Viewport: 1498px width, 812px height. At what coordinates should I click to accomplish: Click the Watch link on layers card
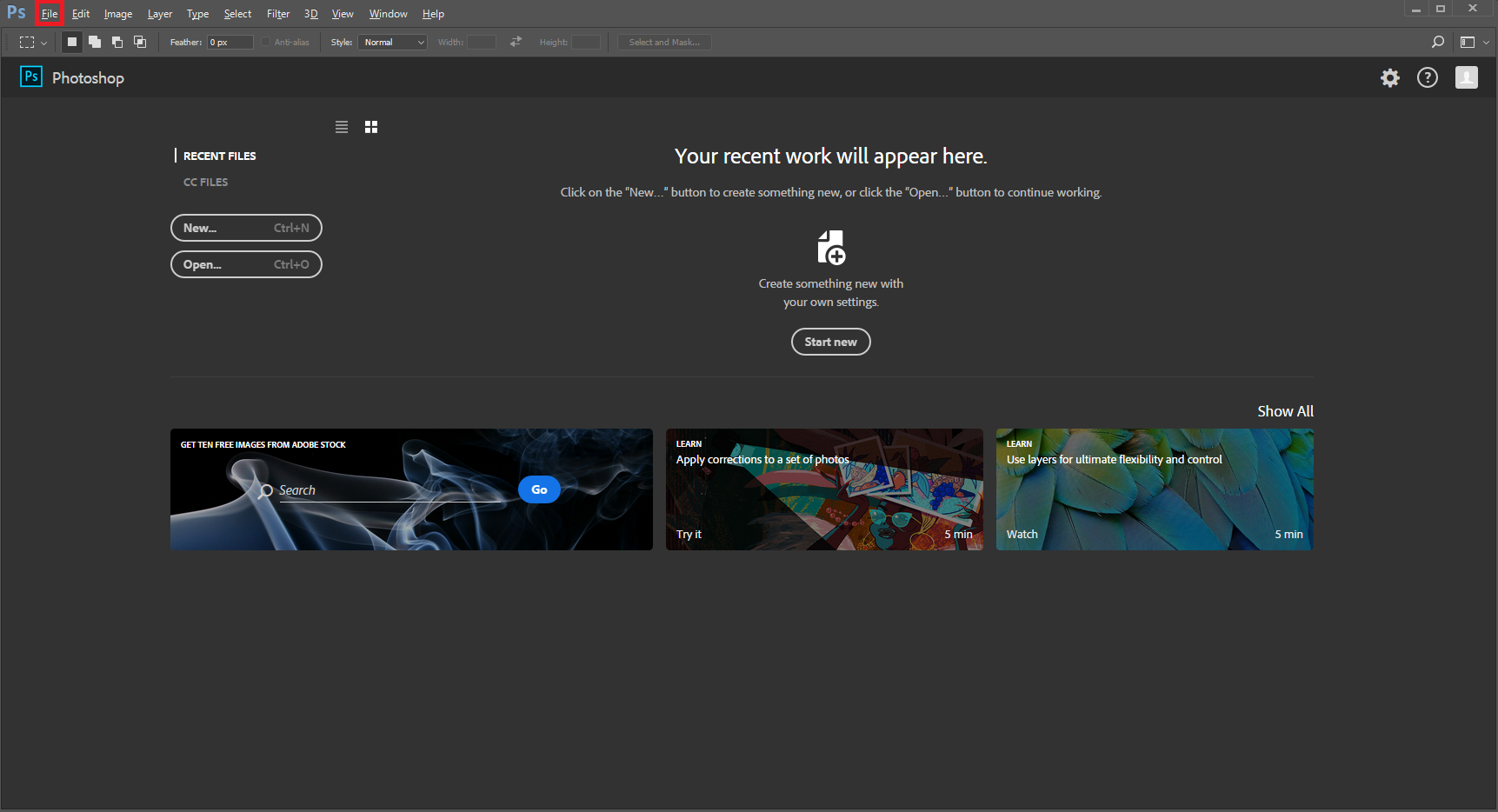point(1022,535)
